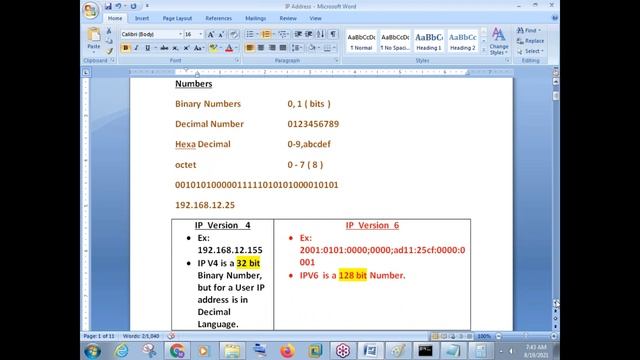Open the line spacing dropdown
The image size is (640, 360).
coord(297,48)
